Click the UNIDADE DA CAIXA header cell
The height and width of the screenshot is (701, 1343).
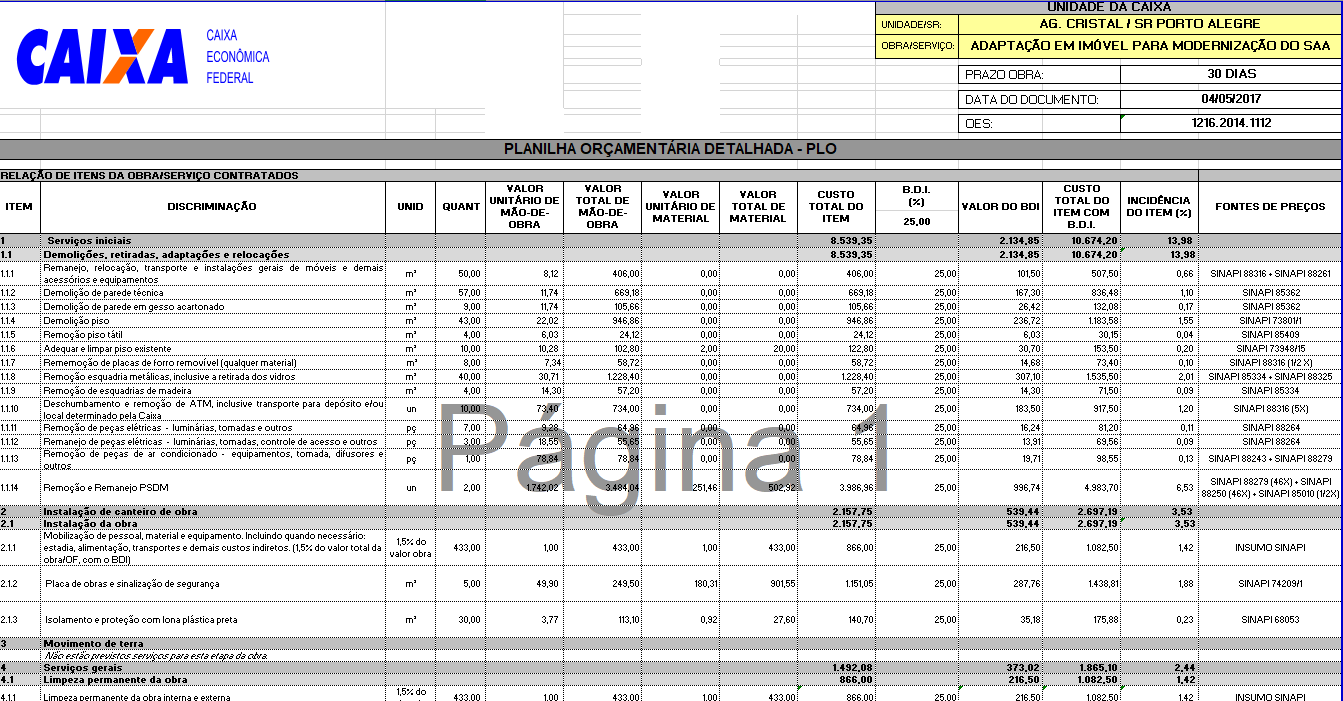pyautogui.click(x=1108, y=7)
